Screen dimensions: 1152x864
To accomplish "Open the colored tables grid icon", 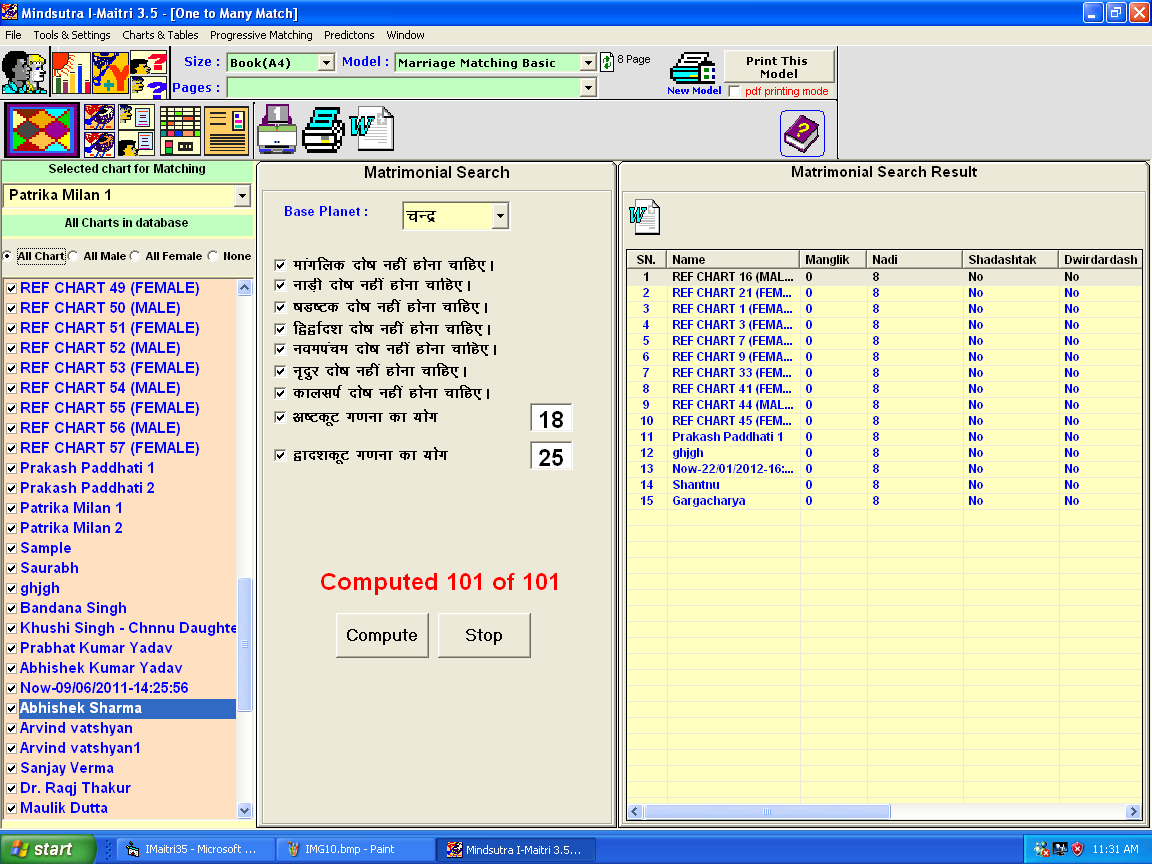I will [x=180, y=130].
